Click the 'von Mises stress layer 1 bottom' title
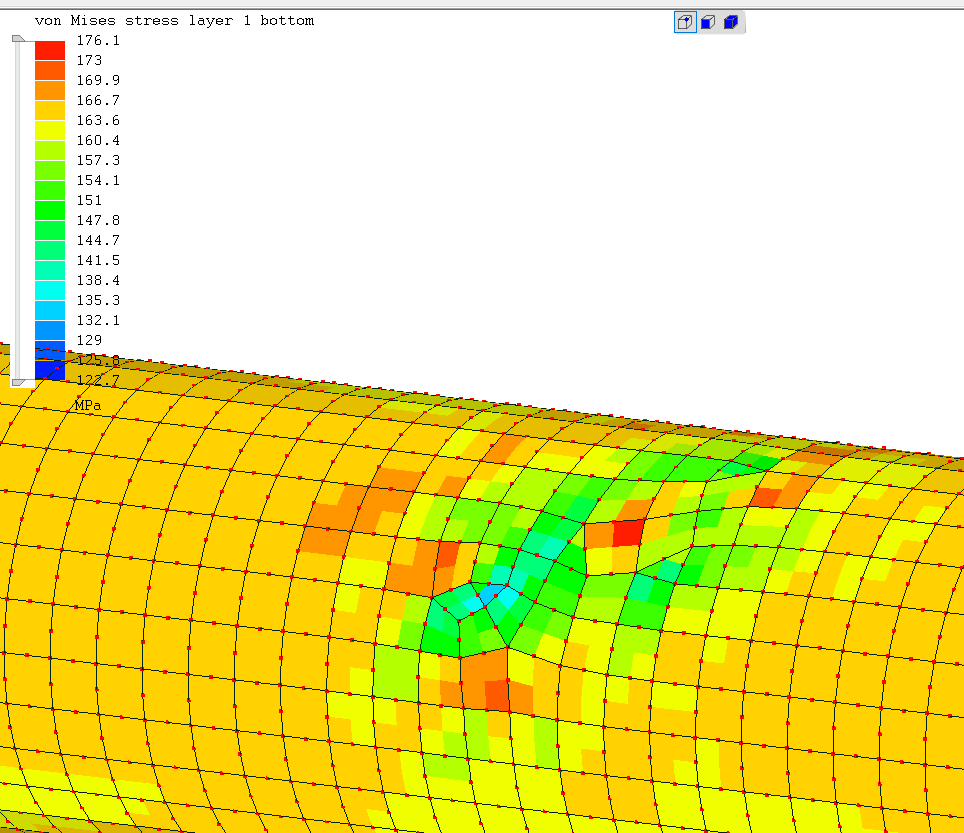This screenshot has height=833, width=964. [175, 21]
